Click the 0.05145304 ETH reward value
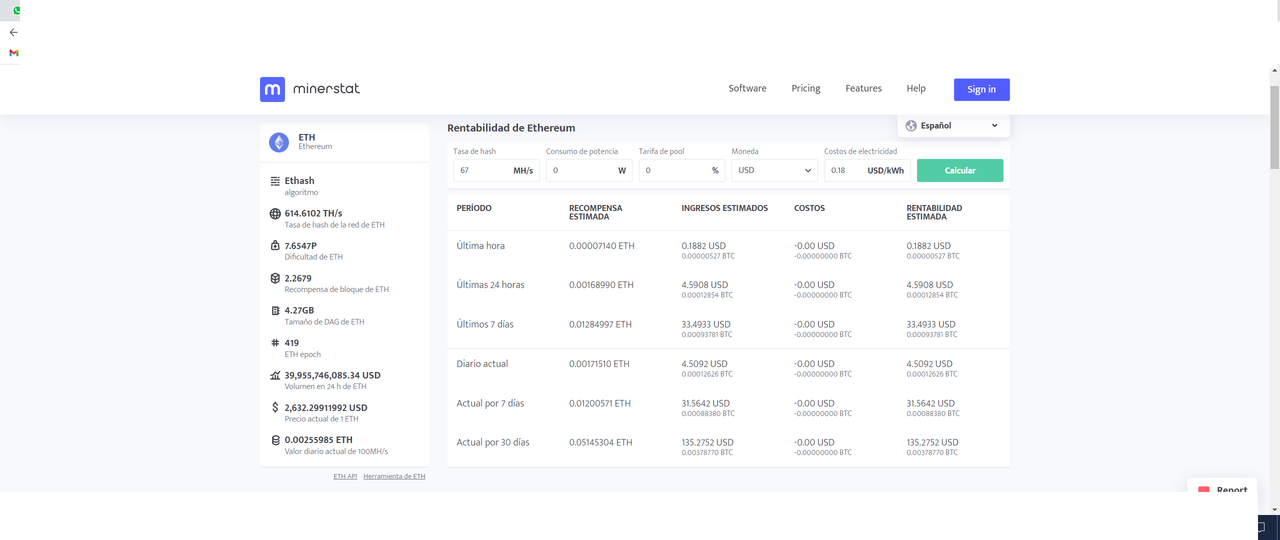 tap(601, 443)
